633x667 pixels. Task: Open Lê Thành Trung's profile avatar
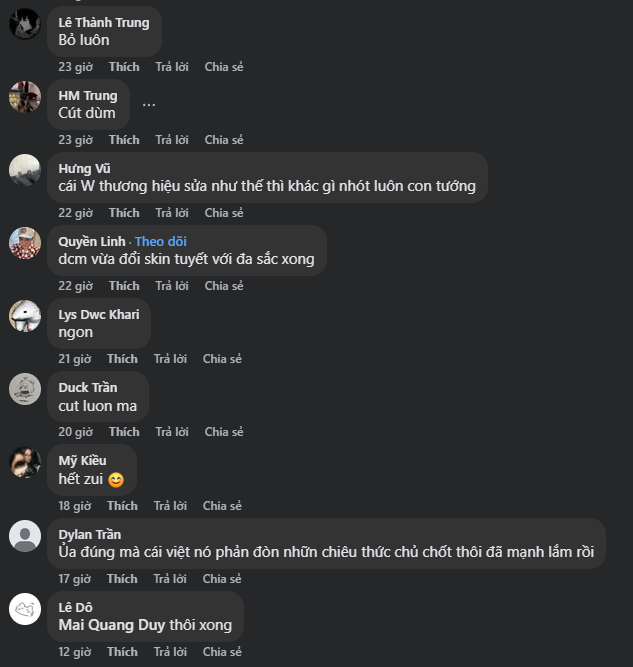coord(25,24)
